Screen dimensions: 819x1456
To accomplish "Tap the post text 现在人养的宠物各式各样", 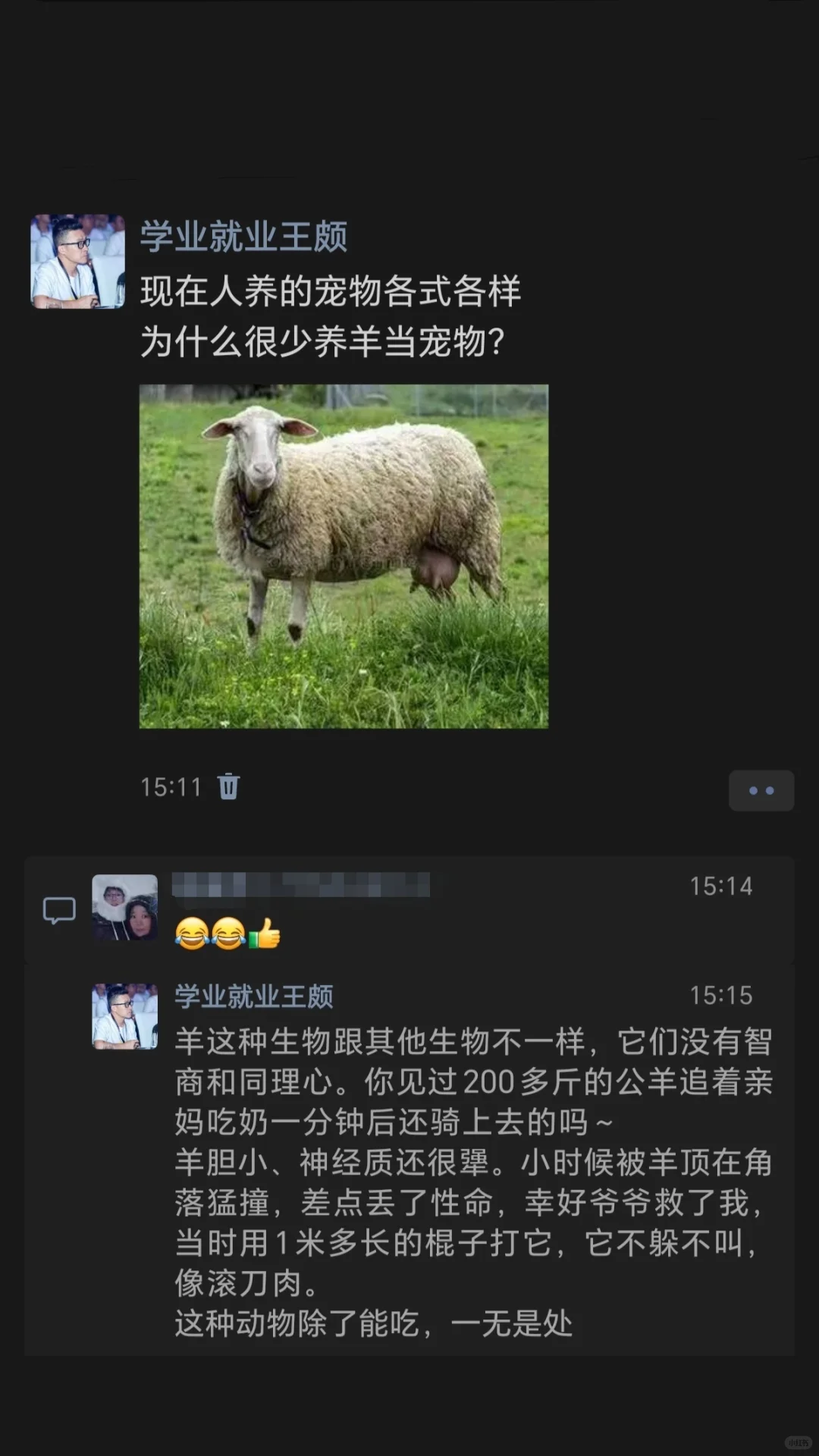I will 330,291.
